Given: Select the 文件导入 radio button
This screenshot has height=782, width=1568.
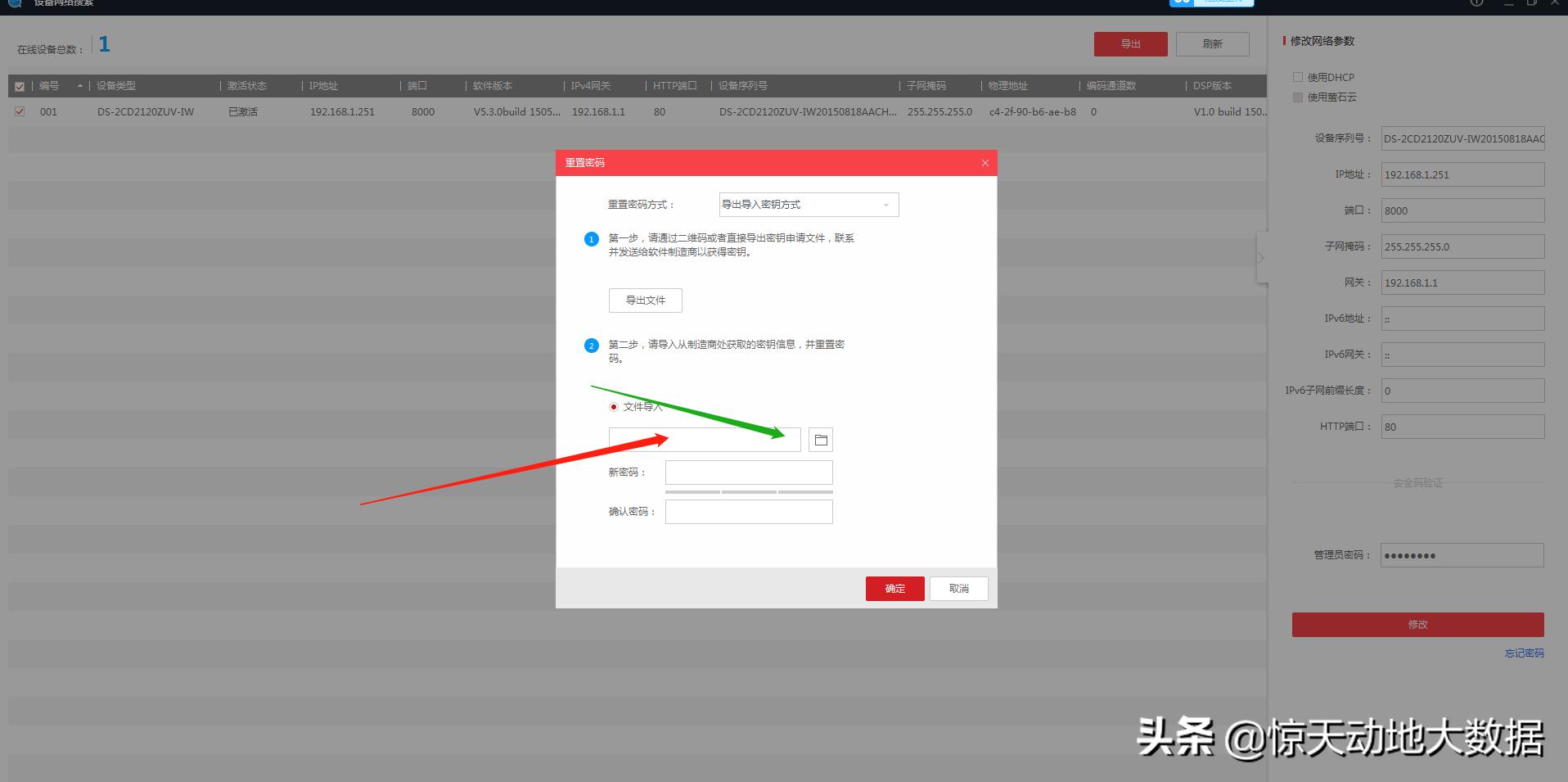Looking at the screenshot, I should 612,405.
